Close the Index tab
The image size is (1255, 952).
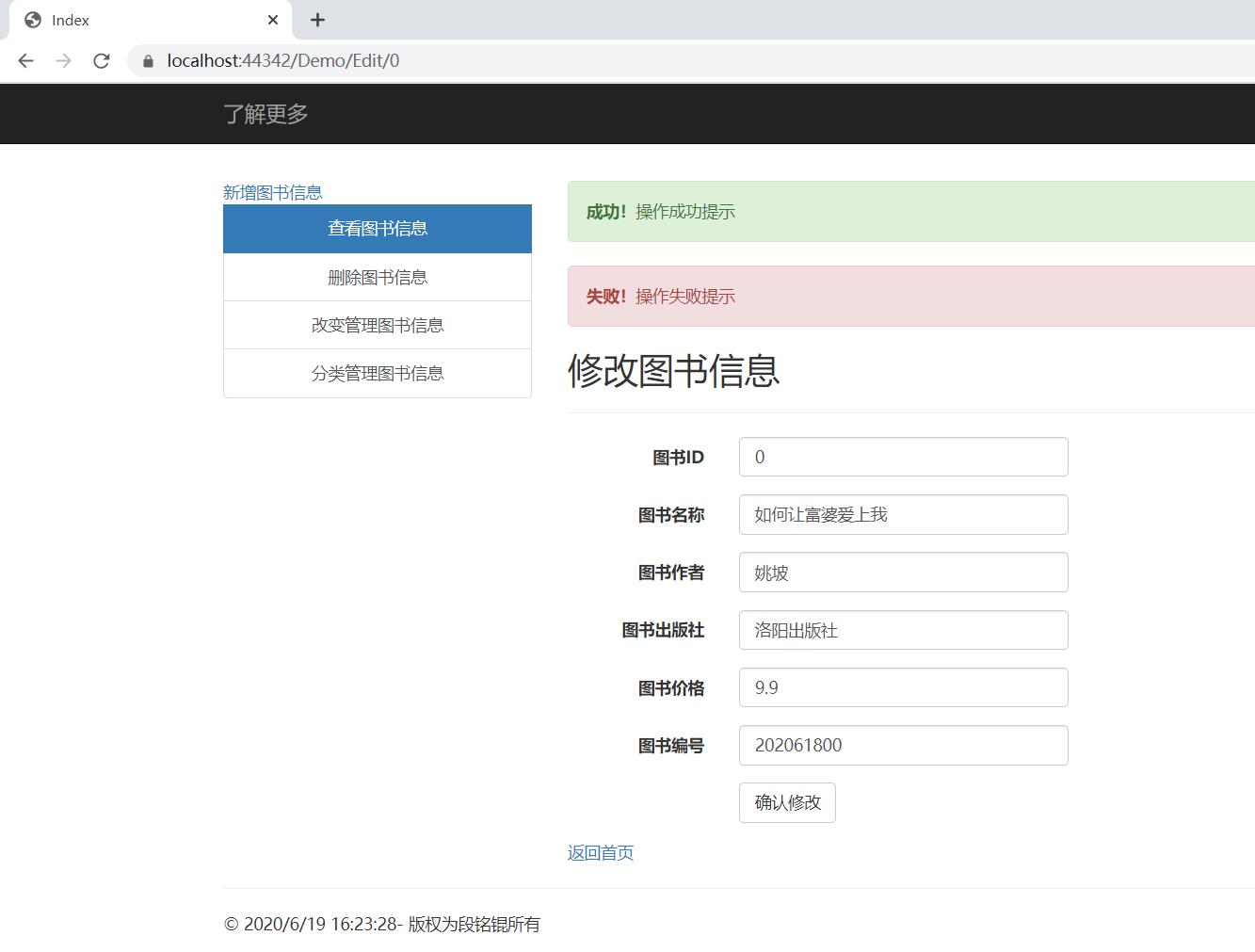click(273, 20)
